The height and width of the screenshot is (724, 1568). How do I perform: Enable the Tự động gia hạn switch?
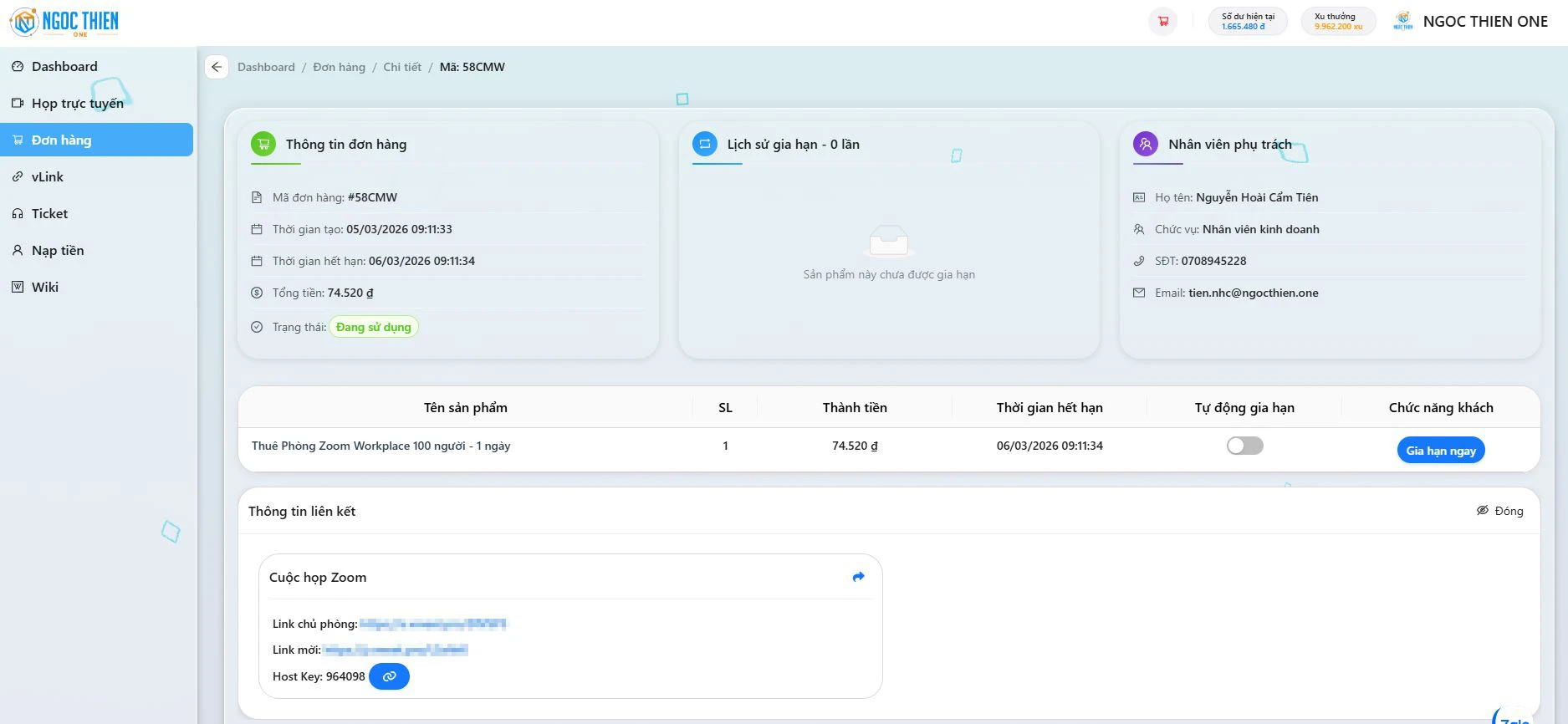click(x=1244, y=446)
